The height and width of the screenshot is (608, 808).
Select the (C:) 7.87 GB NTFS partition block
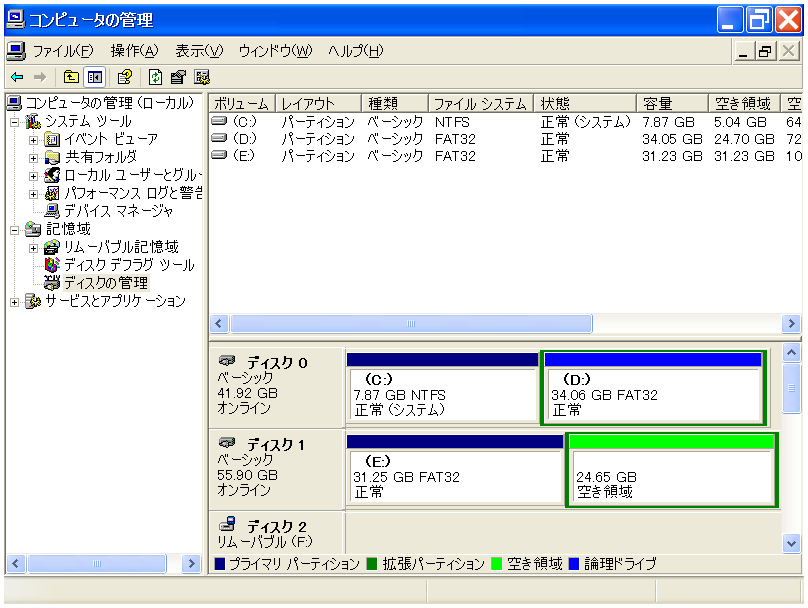click(443, 388)
